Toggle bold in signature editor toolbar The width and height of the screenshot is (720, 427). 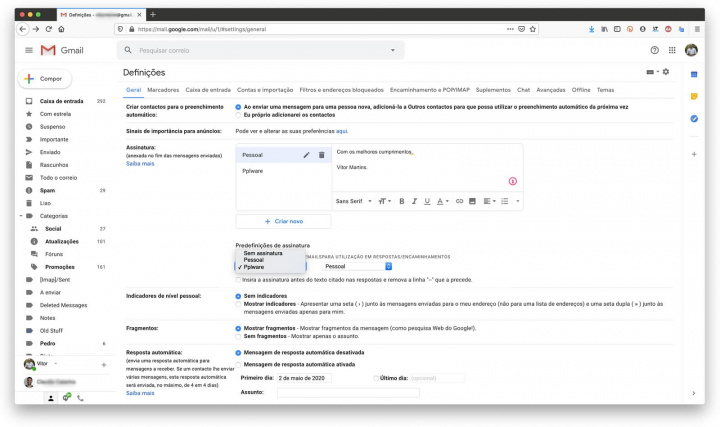tap(401, 201)
